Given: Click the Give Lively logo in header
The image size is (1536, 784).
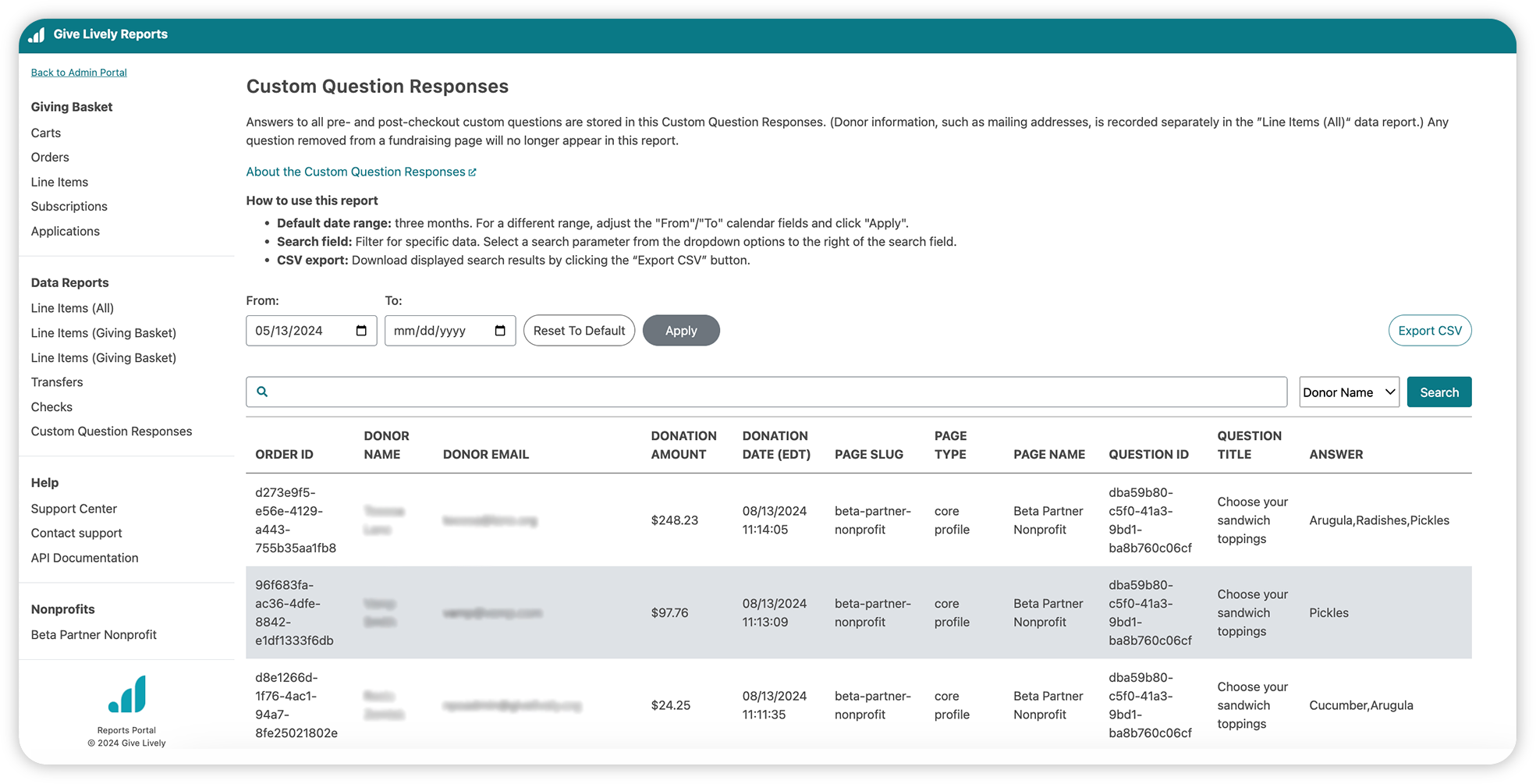Looking at the screenshot, I should tap(37, 35).
